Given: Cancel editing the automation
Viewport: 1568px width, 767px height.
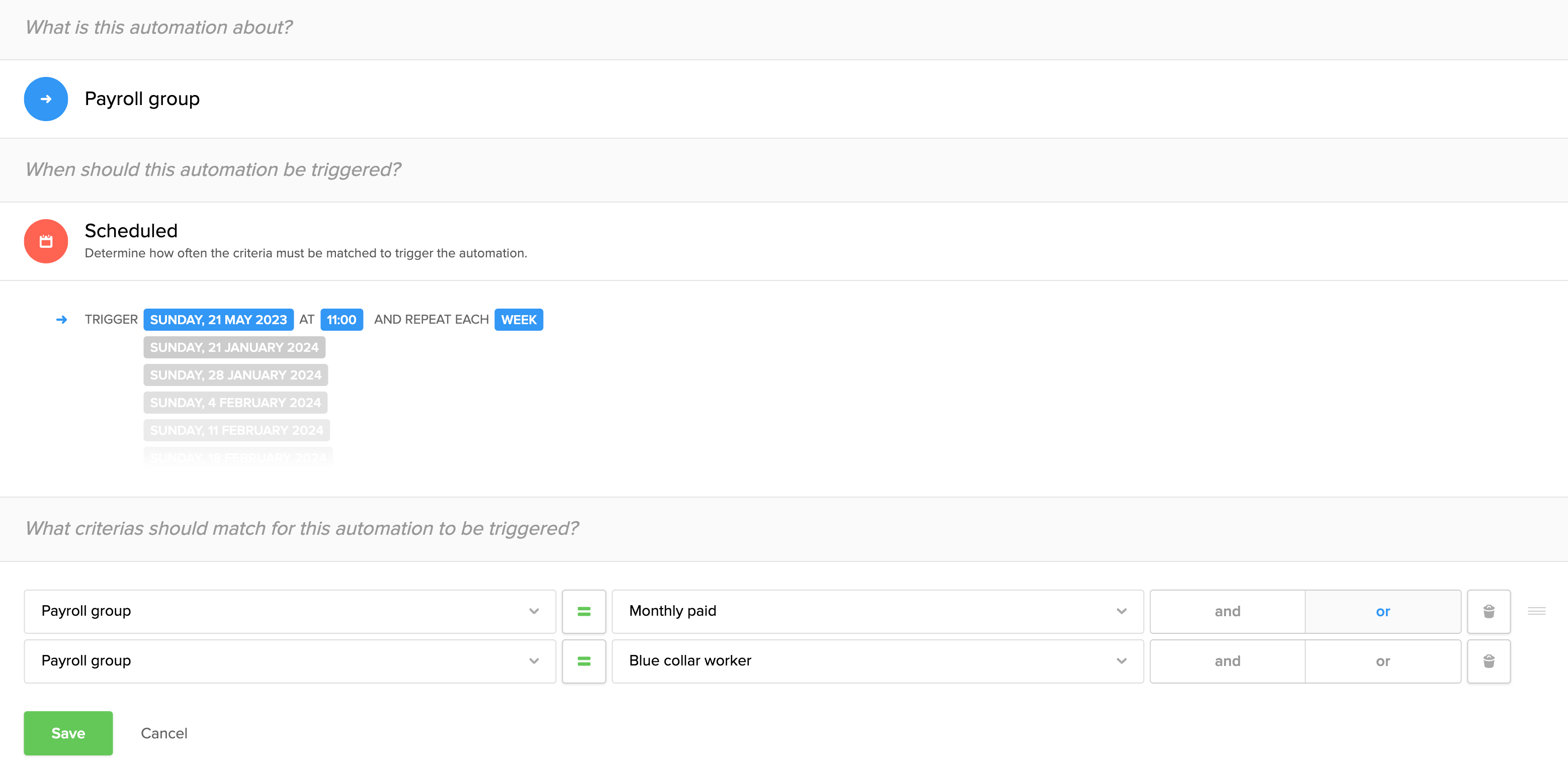Looking at the screenshot, I should [164, 733].
